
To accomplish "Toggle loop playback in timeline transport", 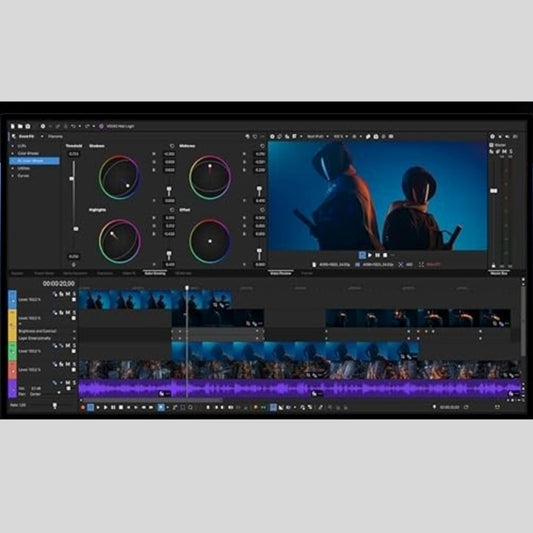I will 91,407.
